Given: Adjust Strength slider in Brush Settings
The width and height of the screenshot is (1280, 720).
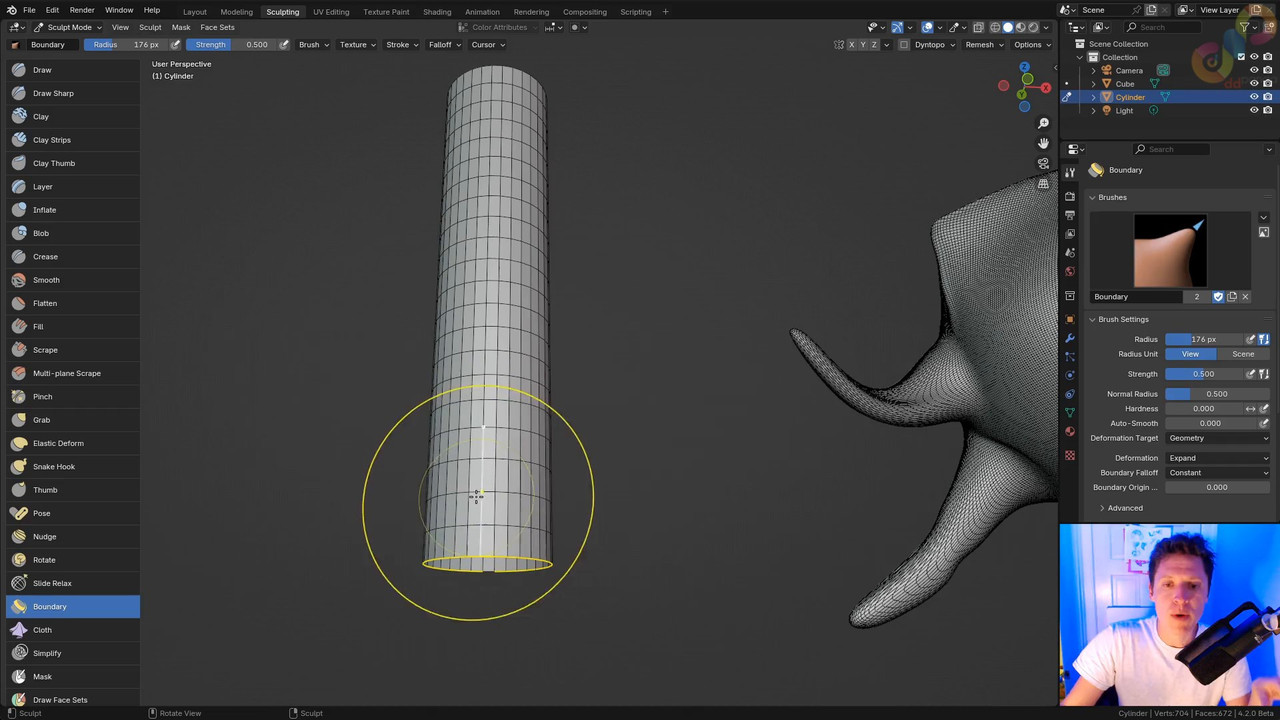Looking at the screenshot, I should tap(1204, 374).
